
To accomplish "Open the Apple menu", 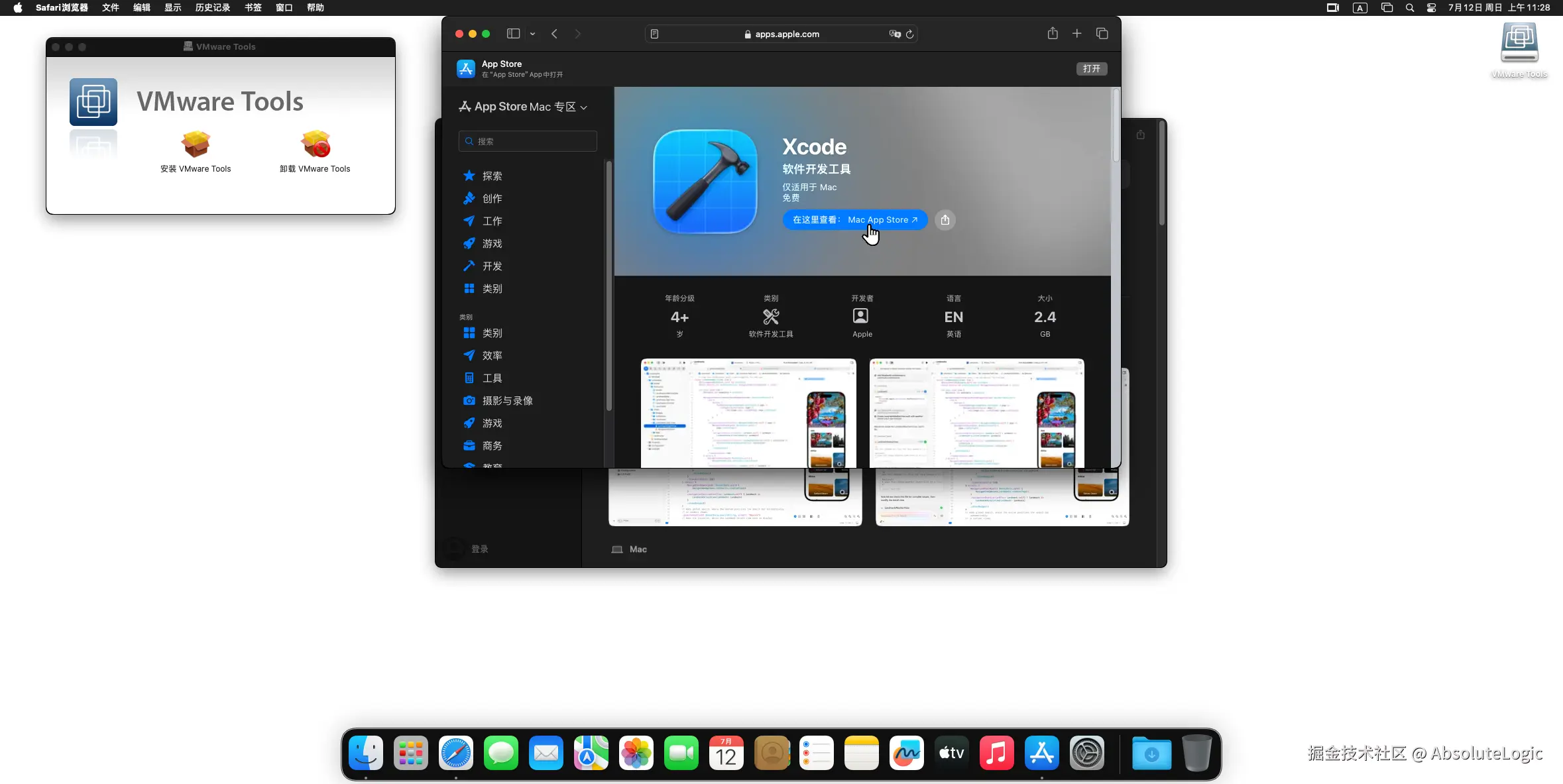I will coord(18,7).
